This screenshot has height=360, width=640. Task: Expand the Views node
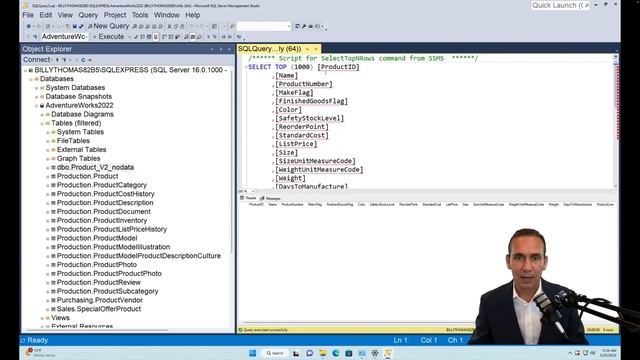point(42,318)
